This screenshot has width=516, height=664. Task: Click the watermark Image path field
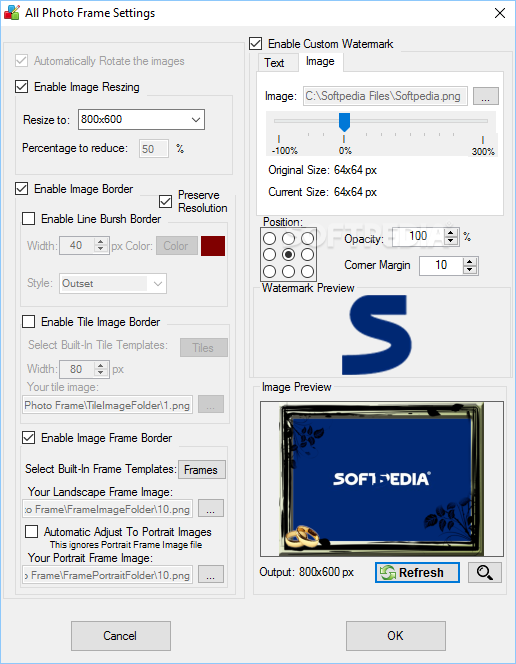385,96
